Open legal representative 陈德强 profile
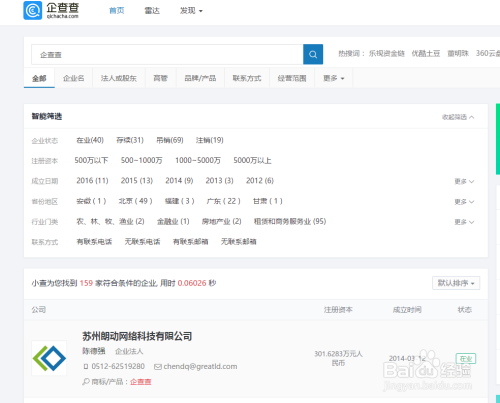The height and width of the screenshot is (403, 500). [x=94, y=351]
